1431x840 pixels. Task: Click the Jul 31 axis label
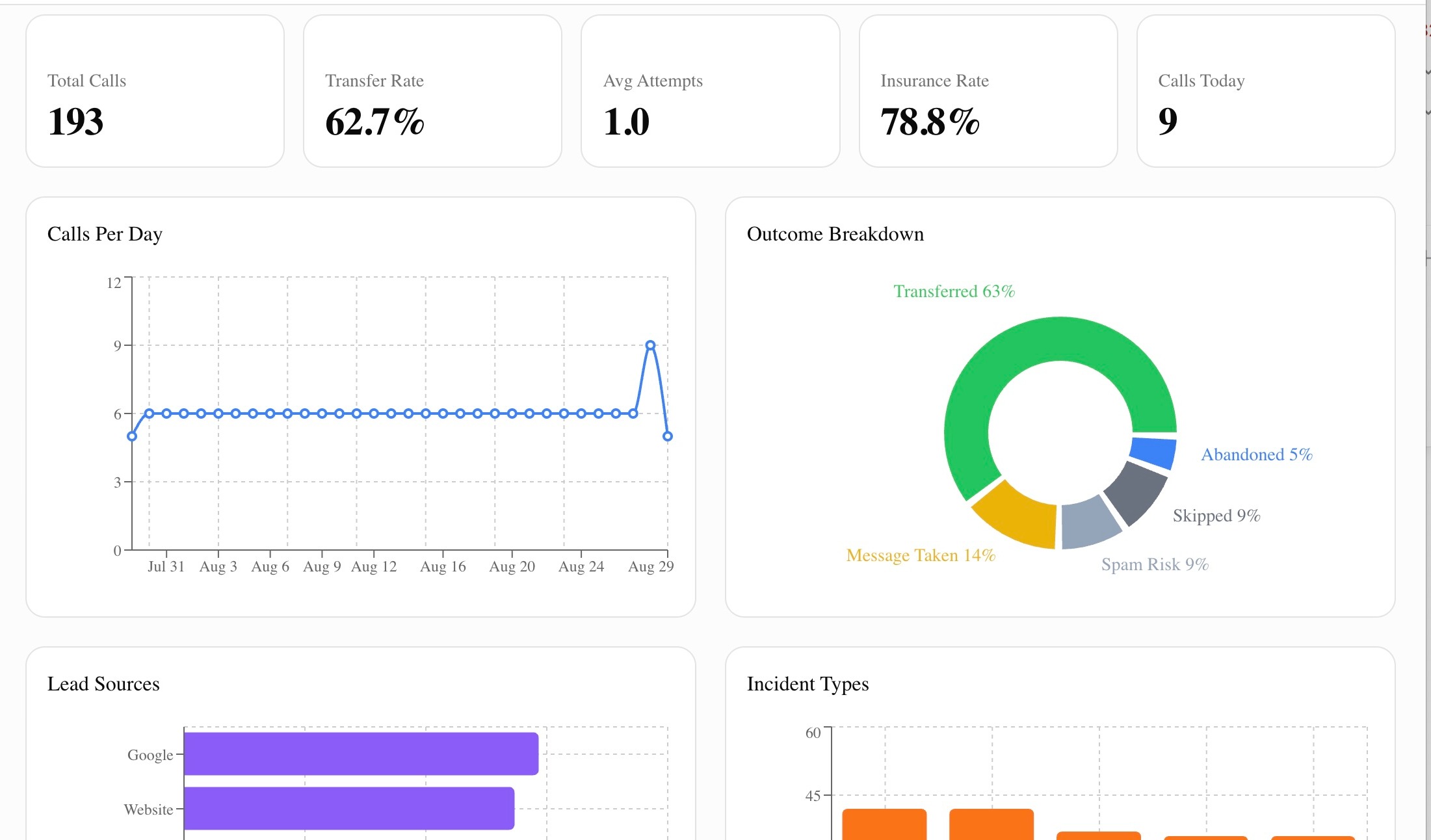click(x=166, y=566)
